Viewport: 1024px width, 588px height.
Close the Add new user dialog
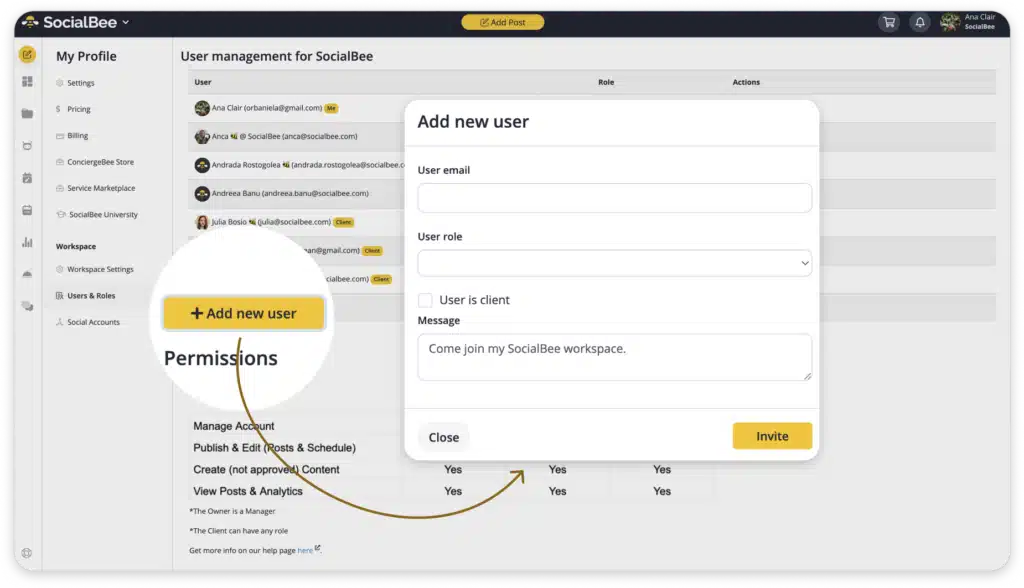[x=443, y=437]
